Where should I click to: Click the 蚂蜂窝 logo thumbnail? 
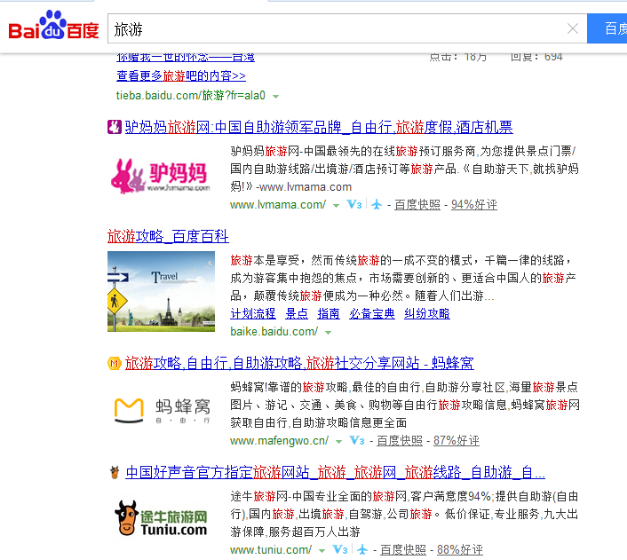[162, 411]
